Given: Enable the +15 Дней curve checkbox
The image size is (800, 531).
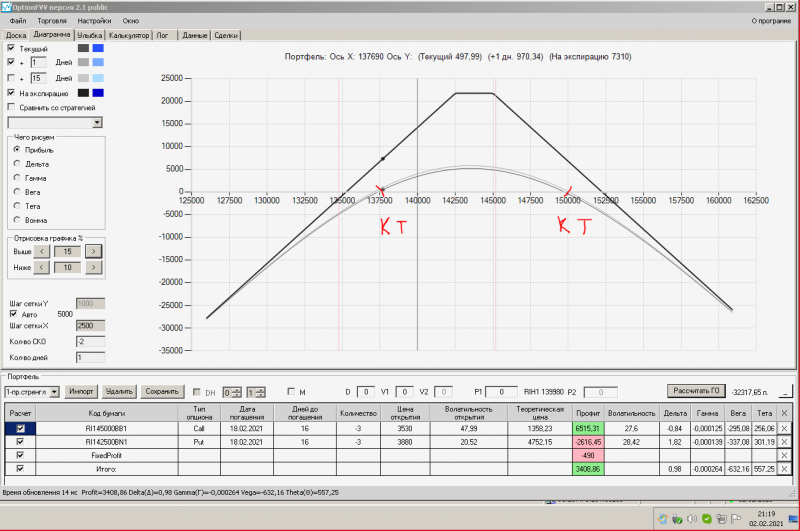Looking at the screenshot, I should point(11,77).
